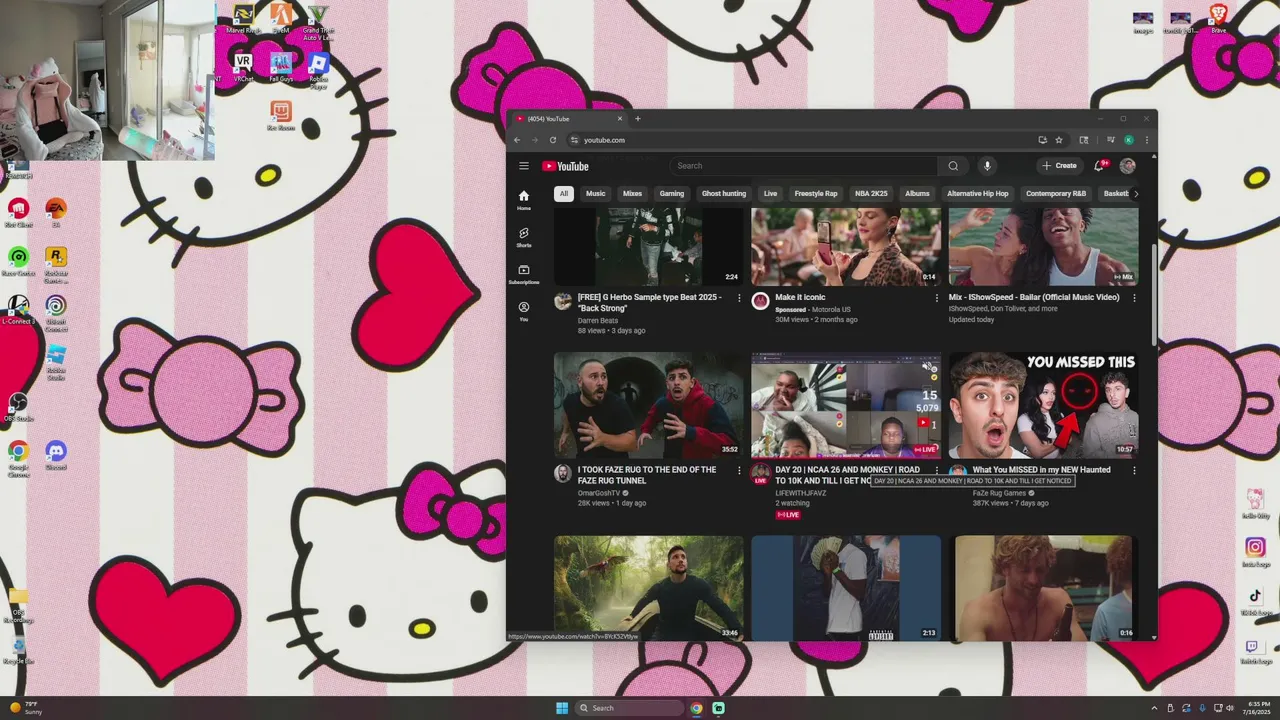Open options for IShowSpeed Ballar mix

pos(1134,298)
